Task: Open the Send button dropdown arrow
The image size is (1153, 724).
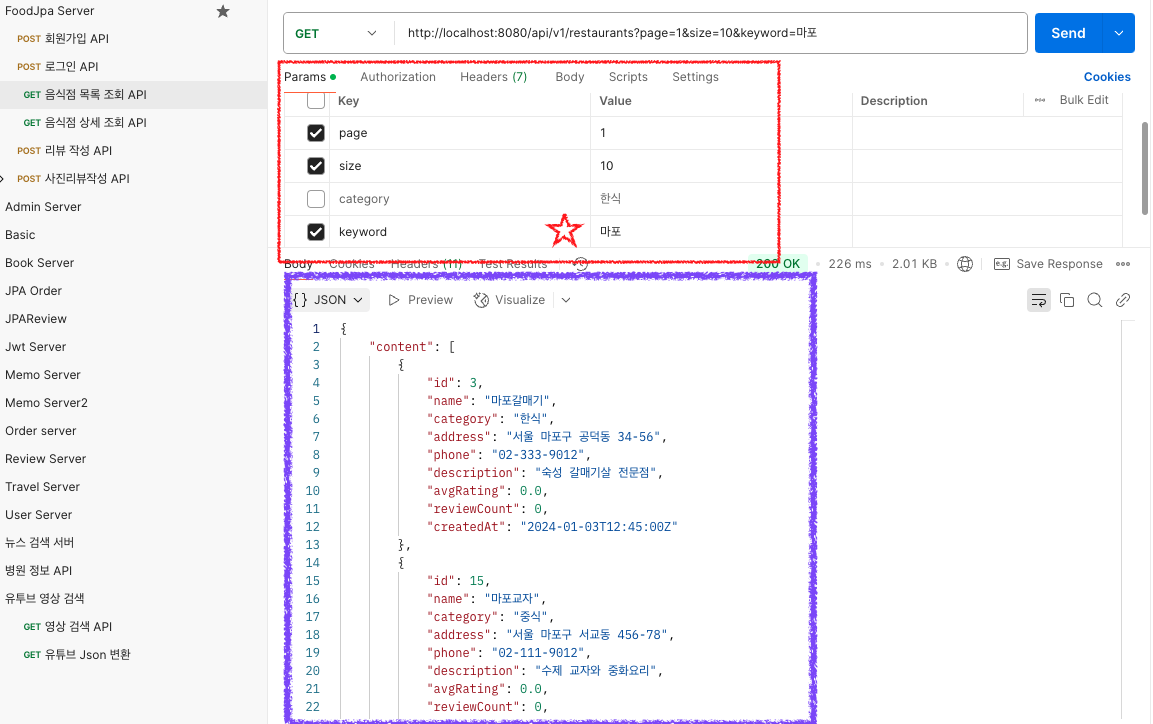Action: click(x=1118, y=33)
